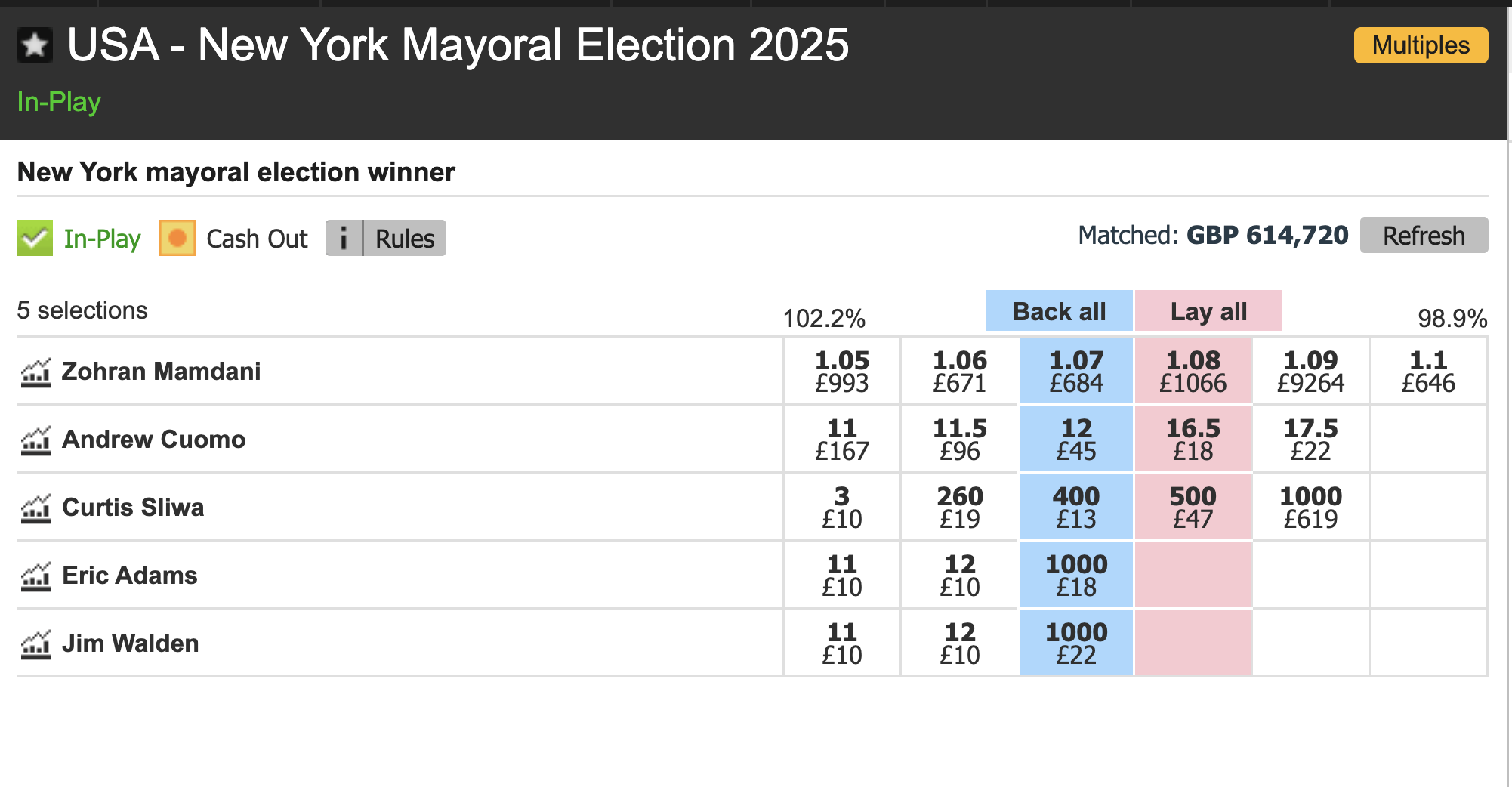Click the Back all header
The height and width of the screenshot is (787, 1512).
[1058, 311]
